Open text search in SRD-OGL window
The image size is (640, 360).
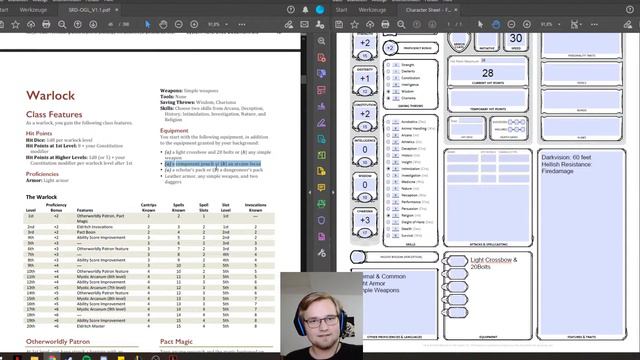[x=62, y=24]
